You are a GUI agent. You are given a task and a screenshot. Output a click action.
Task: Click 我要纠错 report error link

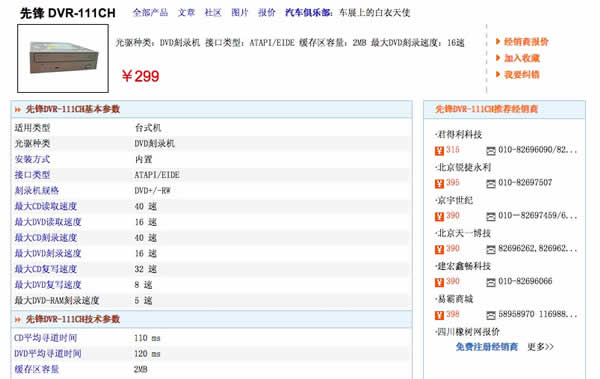pos(522,75)
